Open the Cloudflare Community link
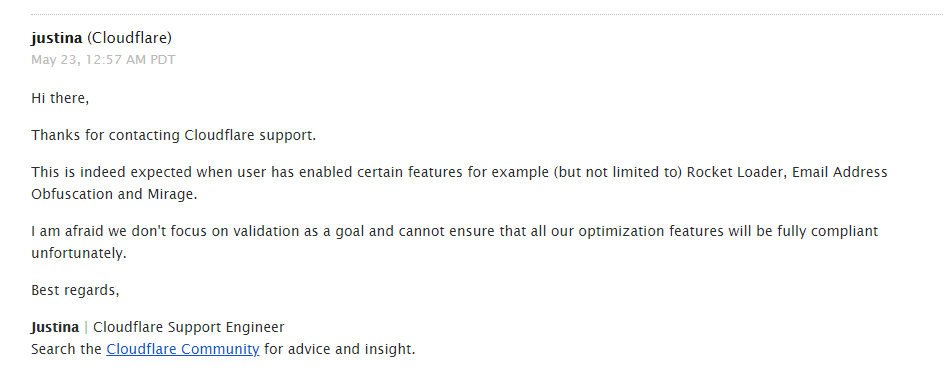This screenshot has height=384, width=944. pyautogui.click(x=182, y=349)
